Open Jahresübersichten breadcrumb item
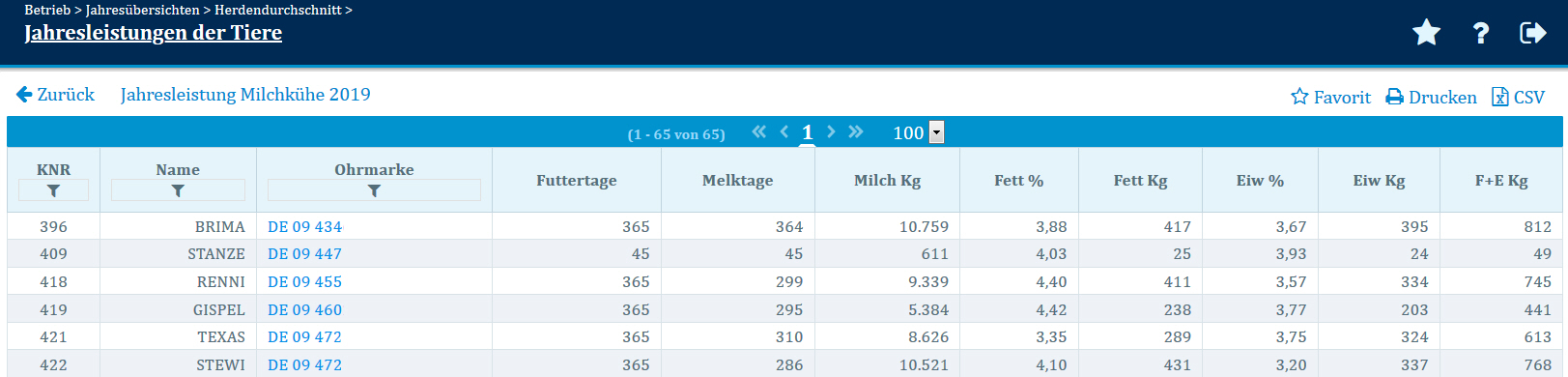The height and width of the screenshot is (377, 1568). 143,10
